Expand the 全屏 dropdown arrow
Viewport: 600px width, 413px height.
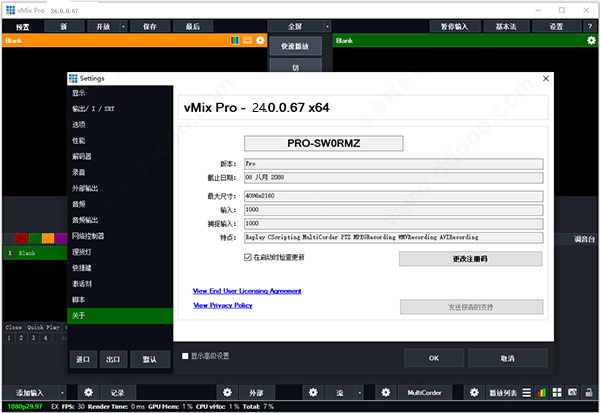(327, 26)
